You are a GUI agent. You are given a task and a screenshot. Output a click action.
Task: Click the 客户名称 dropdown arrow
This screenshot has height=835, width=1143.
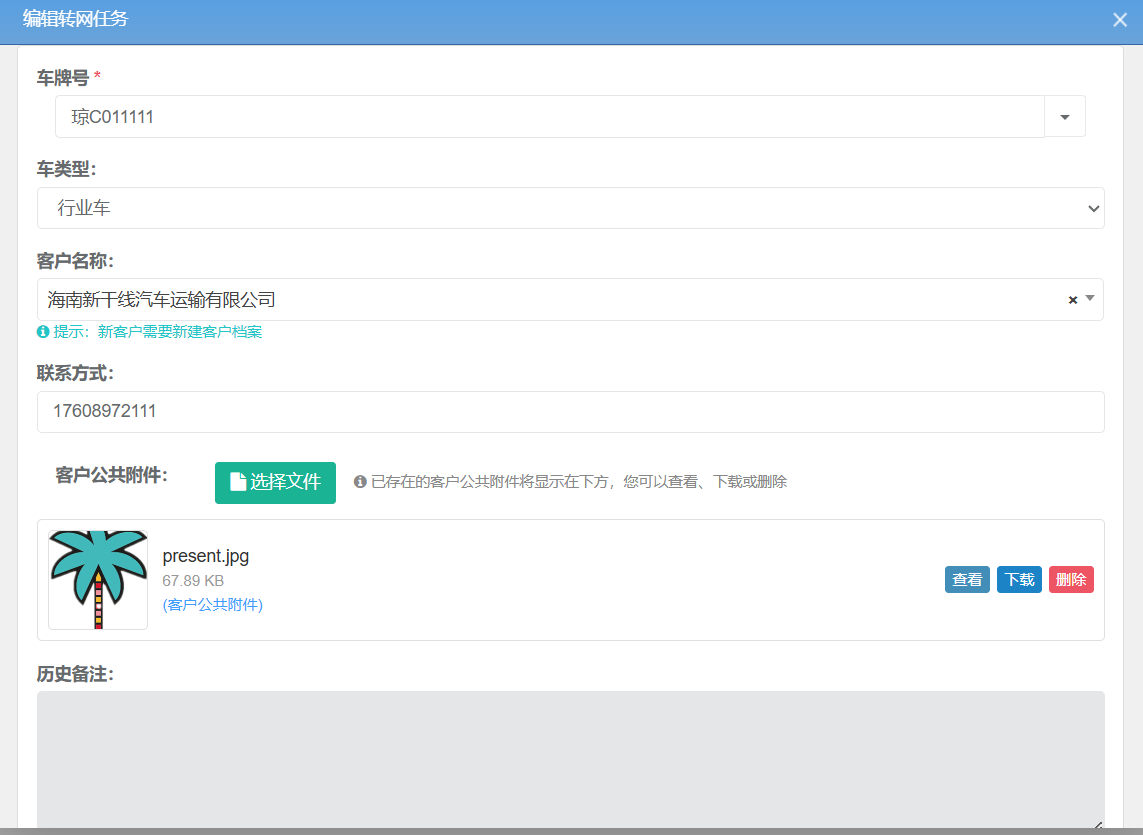point(1090,298)
